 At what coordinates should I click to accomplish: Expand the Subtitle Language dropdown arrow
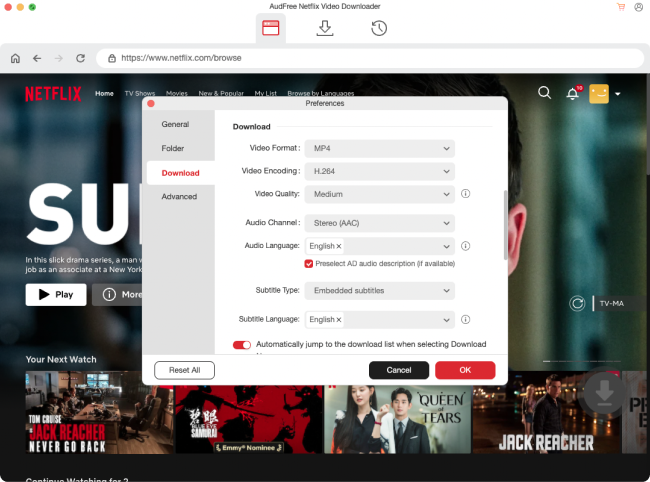(446, 320)
